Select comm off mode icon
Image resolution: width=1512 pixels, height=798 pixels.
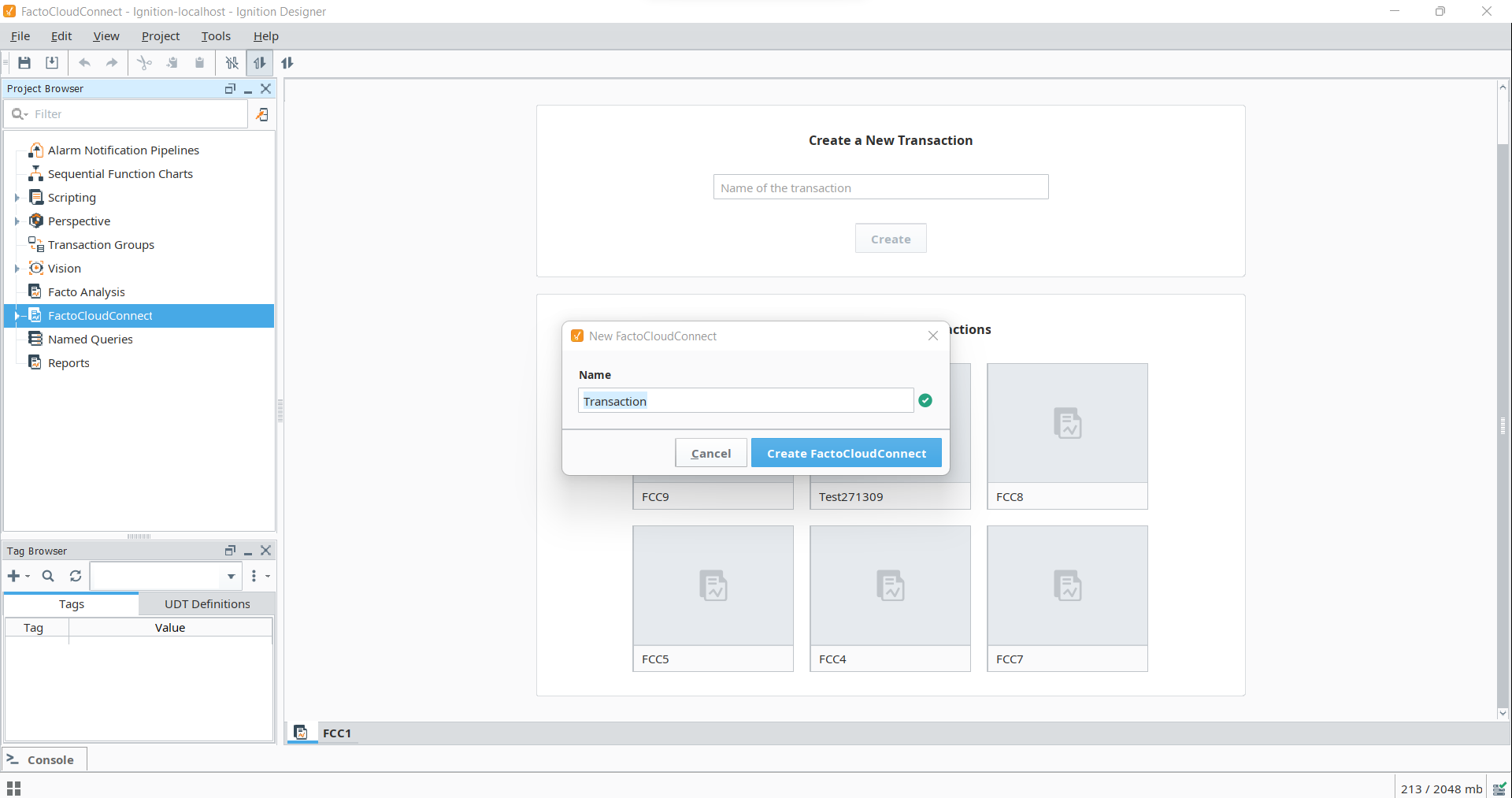[x=232, y=63]
